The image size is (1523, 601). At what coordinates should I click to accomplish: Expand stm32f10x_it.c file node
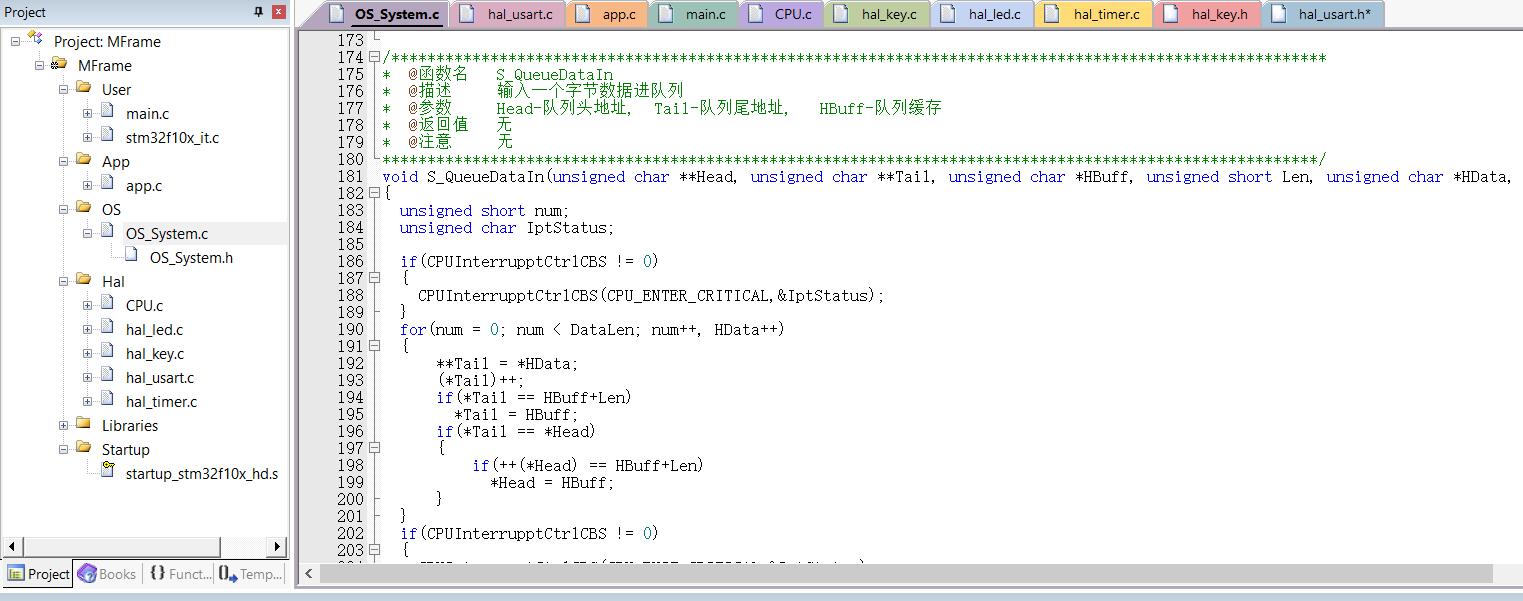click(x=87, y=137)
